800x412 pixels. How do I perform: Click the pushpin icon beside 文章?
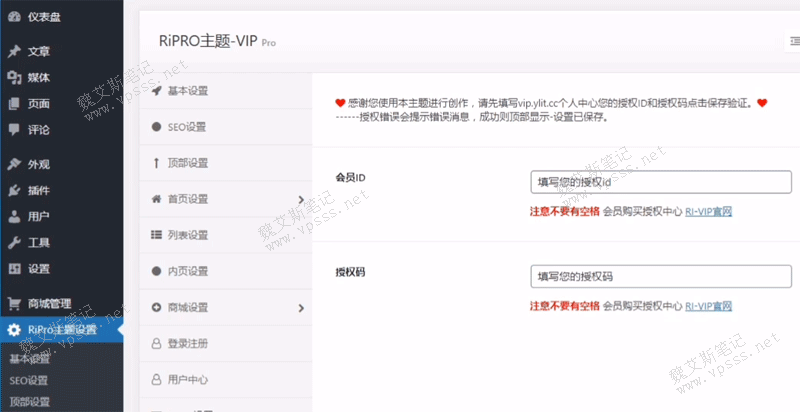(14, 52)
